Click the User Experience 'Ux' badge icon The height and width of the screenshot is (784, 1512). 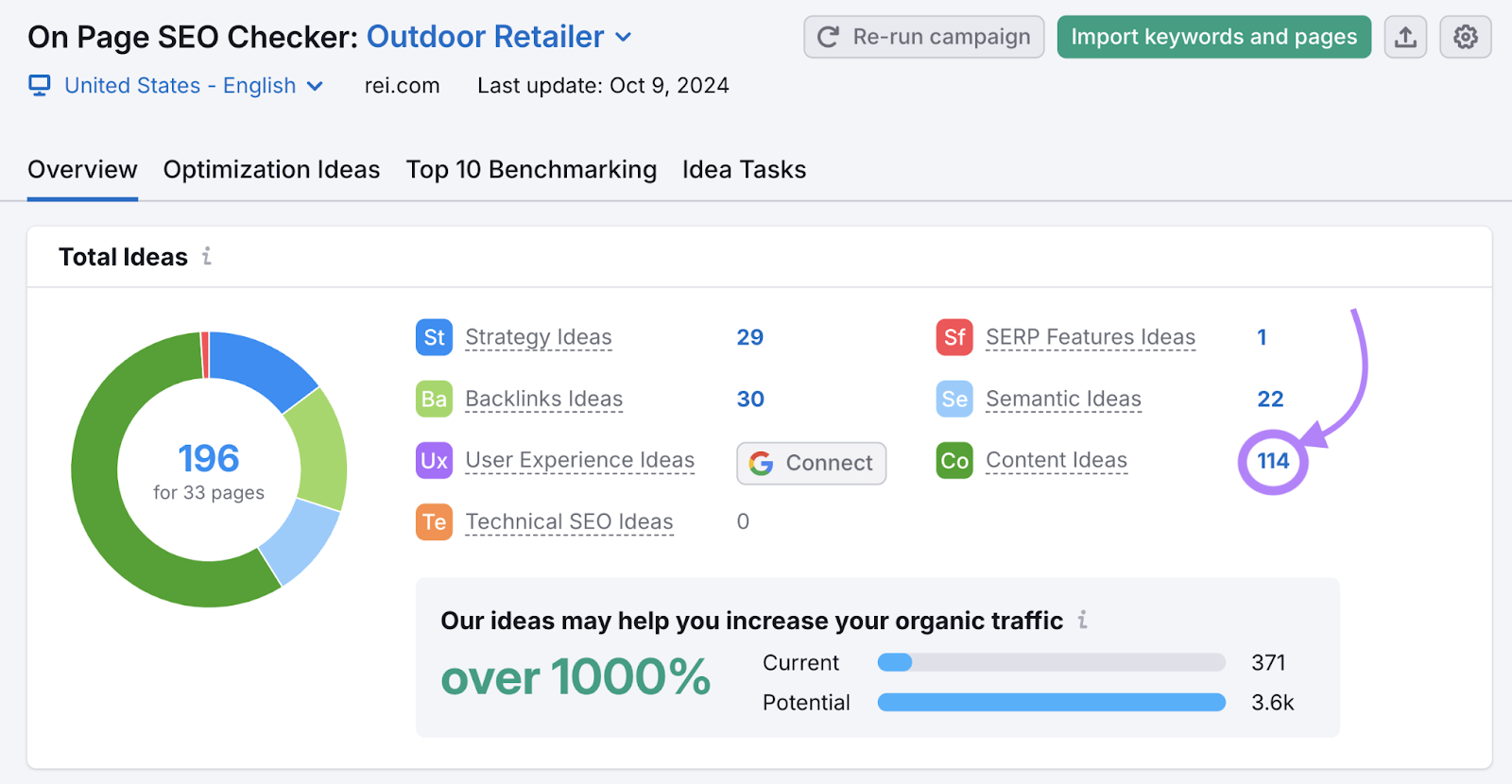click(434, 461)
